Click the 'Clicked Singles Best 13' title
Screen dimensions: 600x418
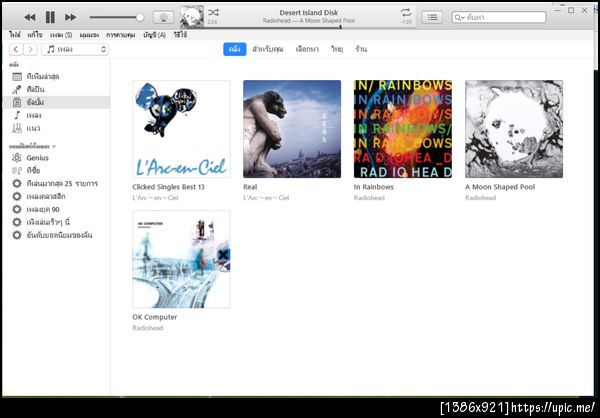pos(168,187)
